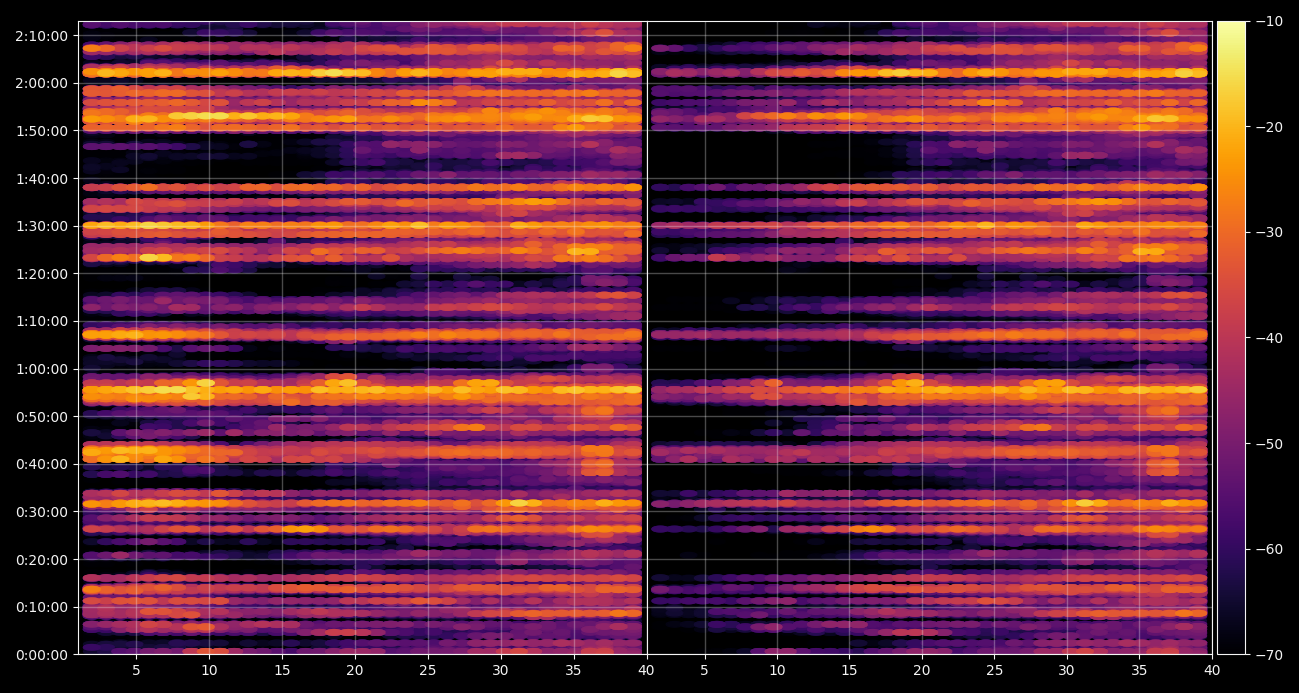This screenshot has width=1299, height=693.
Task: Click x-axis tick 25 under right heatmap
Action: click(994, 670)
